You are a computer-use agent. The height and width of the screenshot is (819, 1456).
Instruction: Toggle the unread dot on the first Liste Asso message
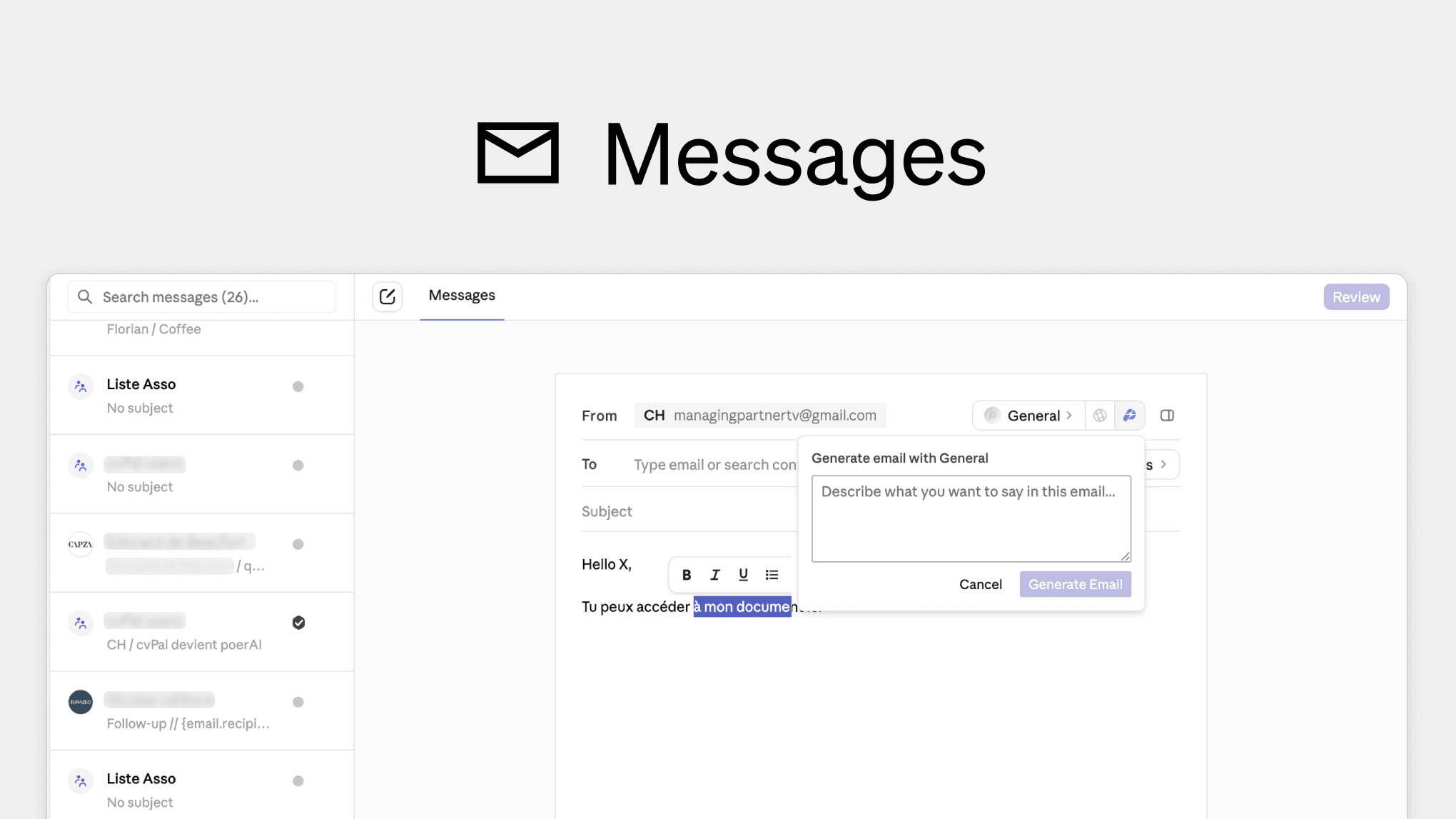click(x=298, y=386)
